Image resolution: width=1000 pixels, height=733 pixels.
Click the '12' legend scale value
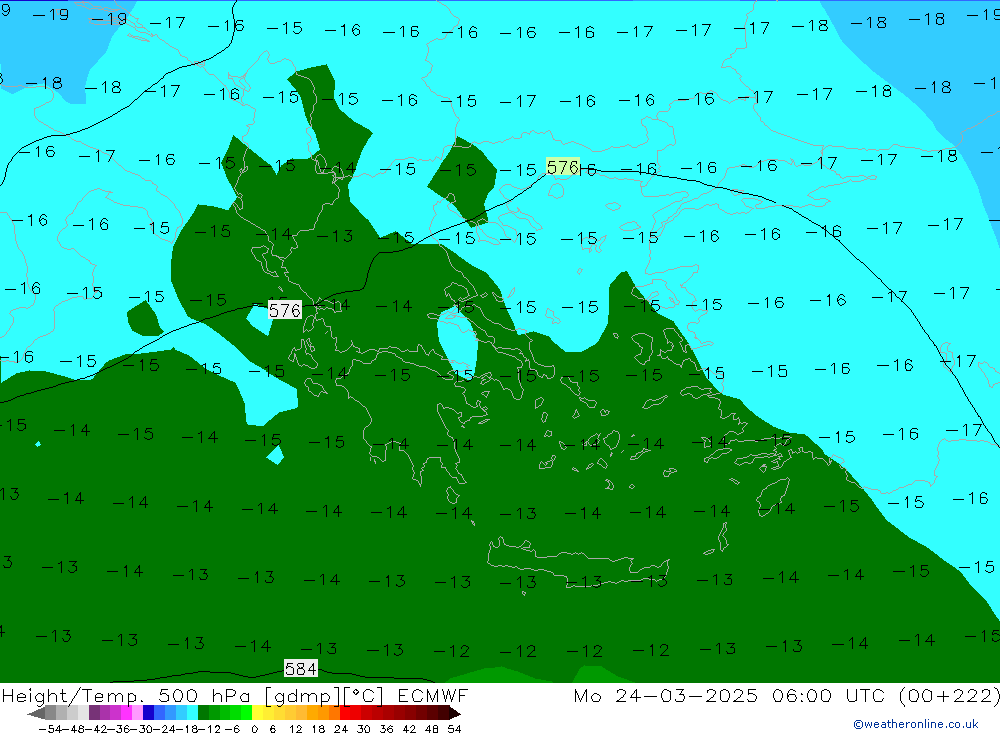(x=295, y=729)
